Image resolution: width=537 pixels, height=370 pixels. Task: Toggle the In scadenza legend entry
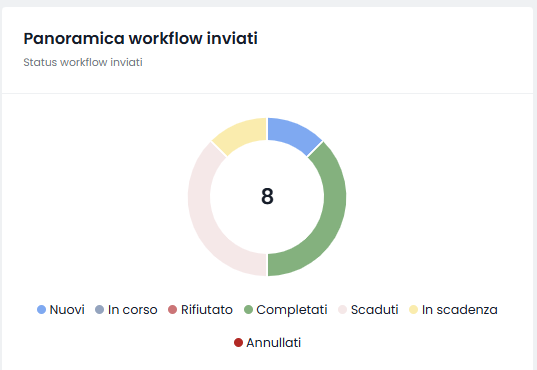click(453, 310)
